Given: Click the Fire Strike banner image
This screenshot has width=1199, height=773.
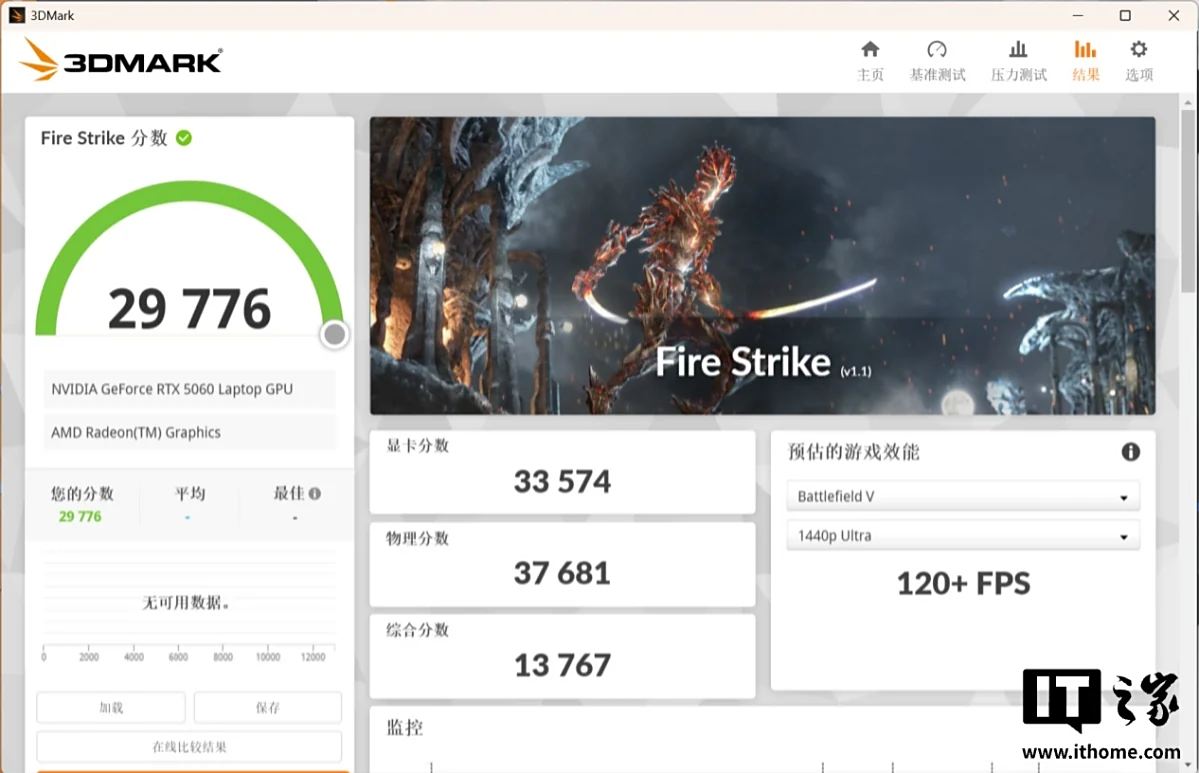Looking at the screenshot, I should coord(762,265).
